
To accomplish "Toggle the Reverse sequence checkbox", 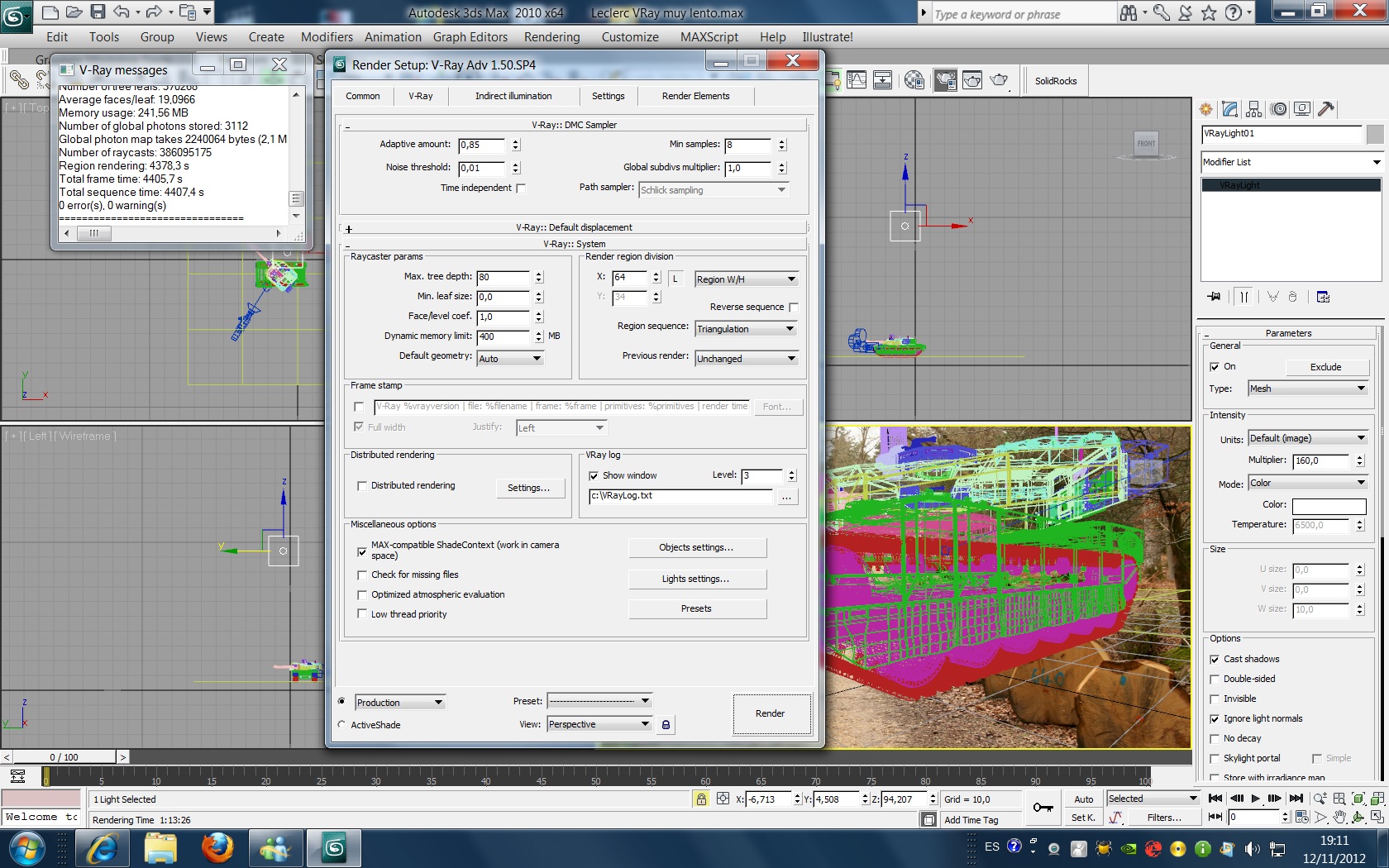I will click(x=794, y=308).
